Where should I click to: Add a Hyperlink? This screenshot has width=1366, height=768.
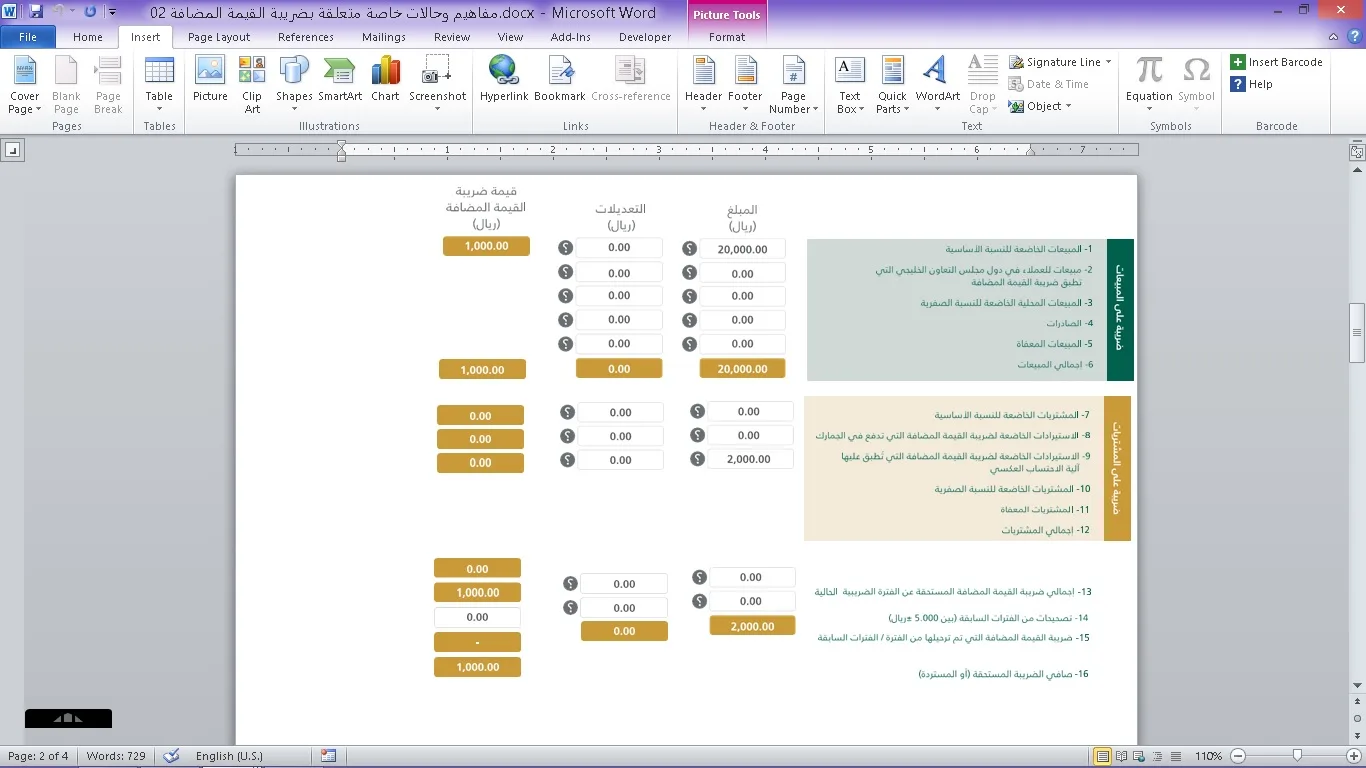503,80
